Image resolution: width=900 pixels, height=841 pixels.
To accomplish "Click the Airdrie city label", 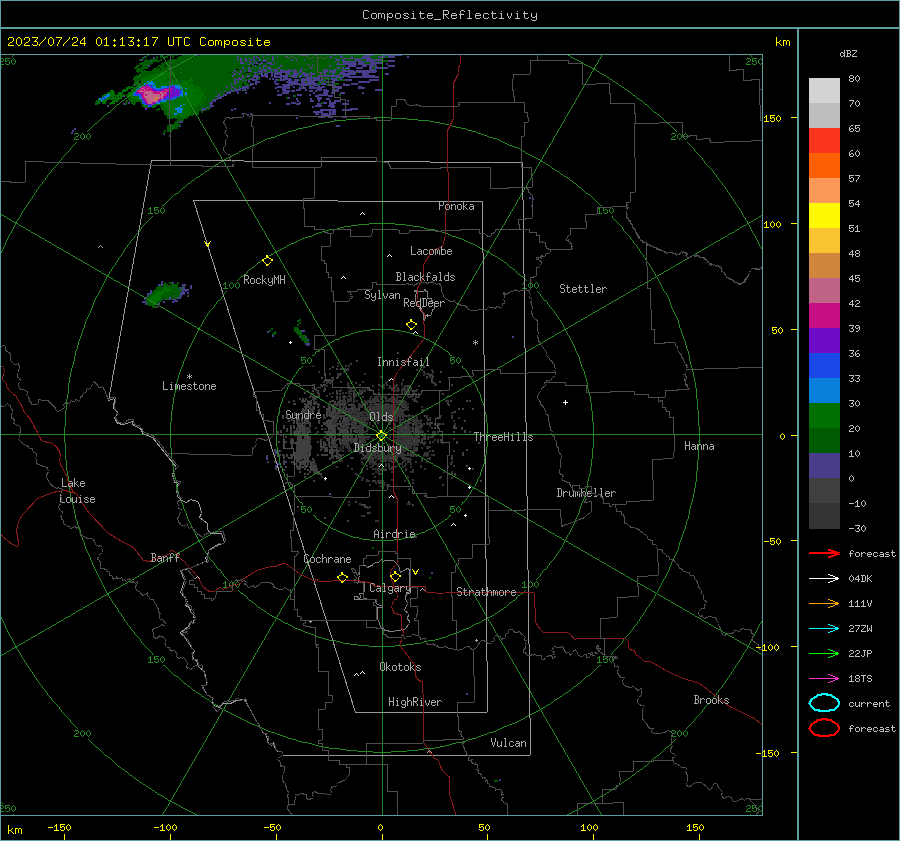I will coord(394,534).
